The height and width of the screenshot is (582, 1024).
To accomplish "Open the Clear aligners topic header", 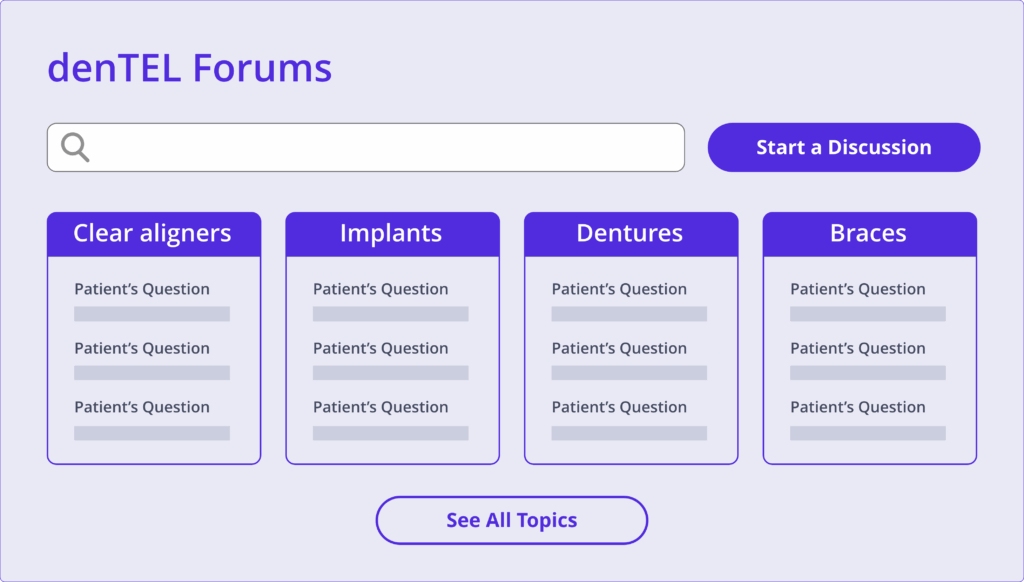I will [x=154, y=234].
